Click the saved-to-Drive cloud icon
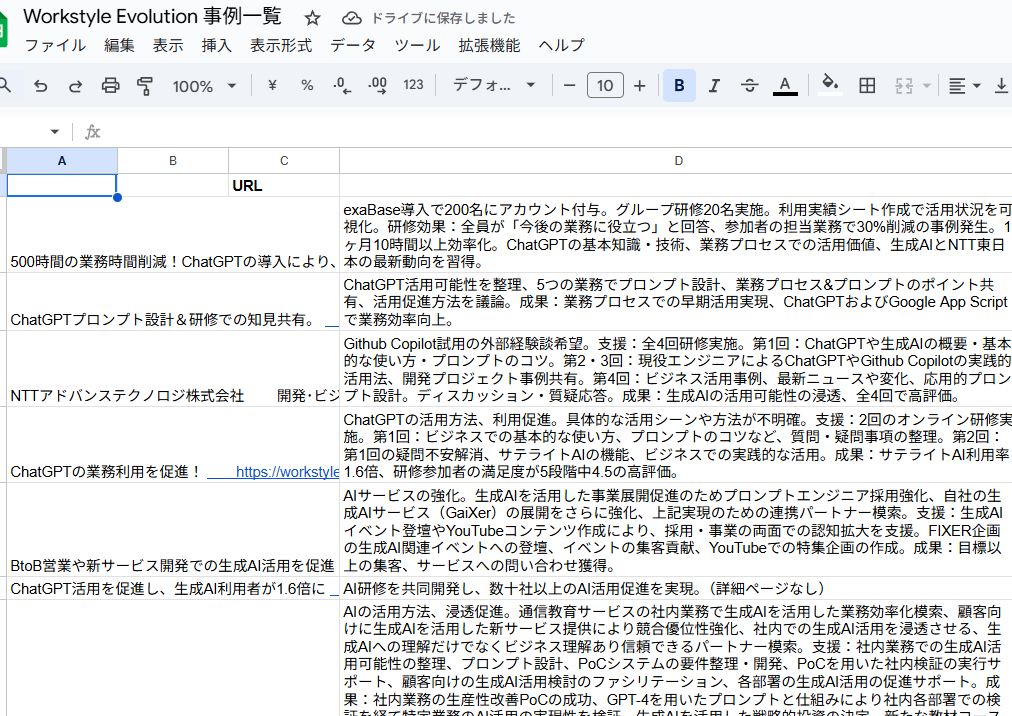Screen dimensions: 1012x716 pos(351,18)
